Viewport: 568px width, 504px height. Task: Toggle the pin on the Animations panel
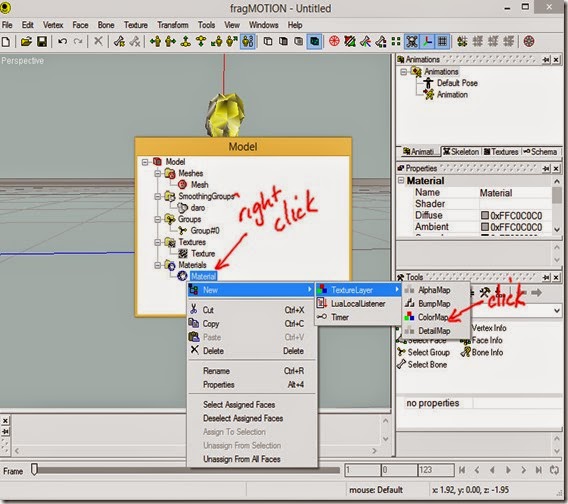pos(546,59)
